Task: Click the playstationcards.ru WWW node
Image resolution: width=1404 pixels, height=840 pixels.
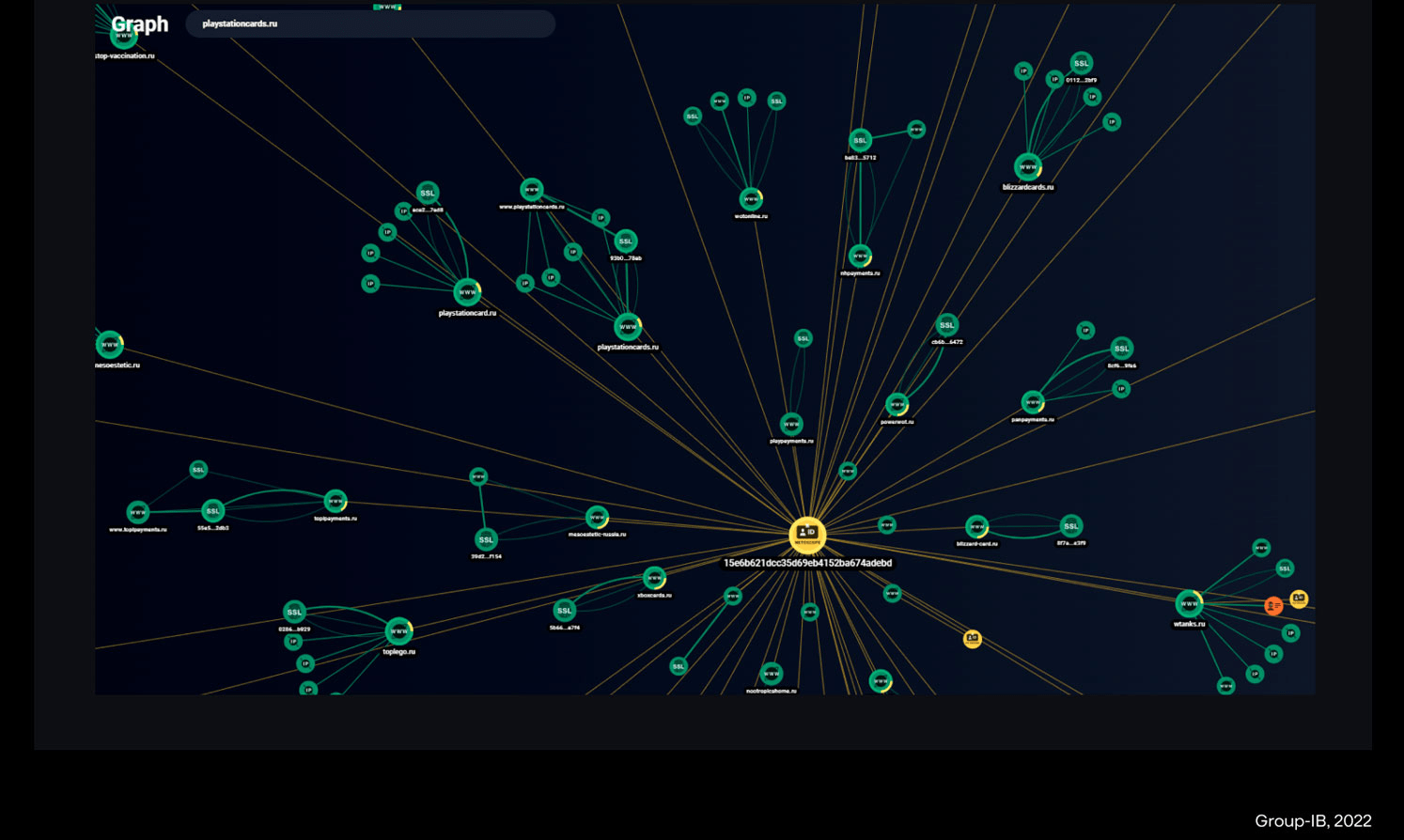Action: pyautogui.click(x=627, y=327)
